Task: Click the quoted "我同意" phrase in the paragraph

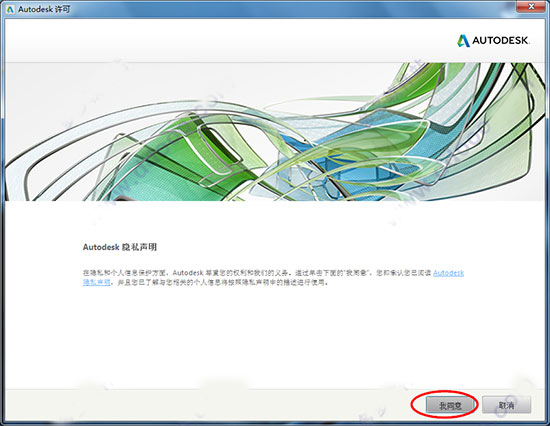Action: [357, 273]
